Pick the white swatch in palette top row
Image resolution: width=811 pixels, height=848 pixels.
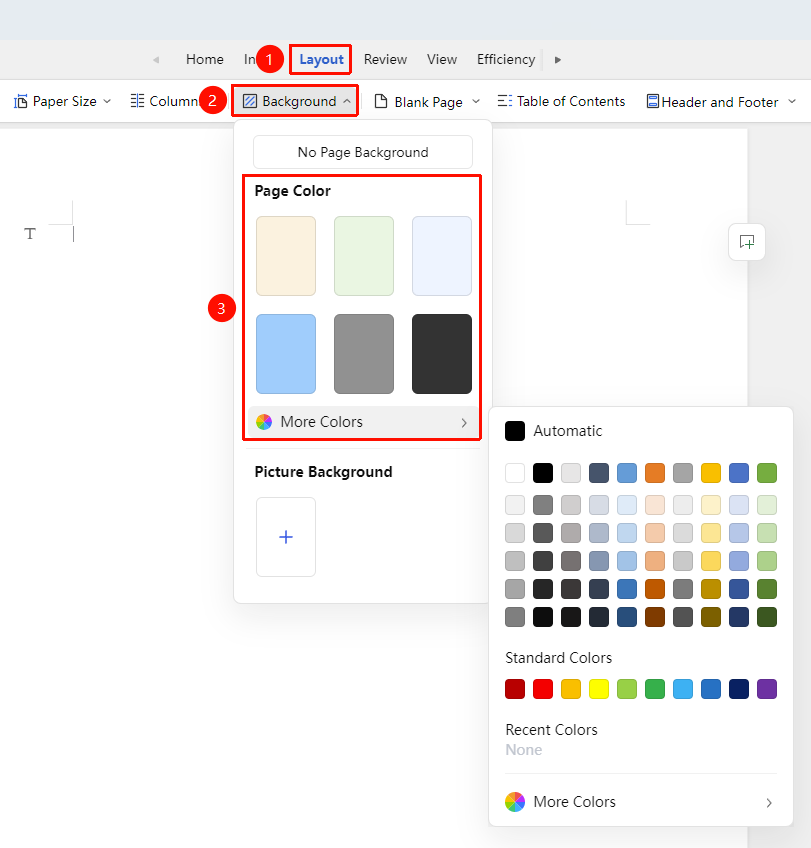515,473
